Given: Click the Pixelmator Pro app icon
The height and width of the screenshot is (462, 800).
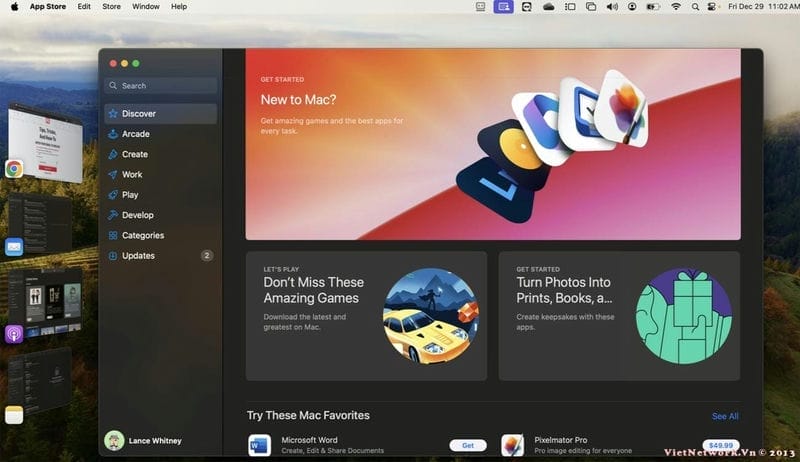Looking at the screenshot, I should pyautogui.click(x=512, y=445).
